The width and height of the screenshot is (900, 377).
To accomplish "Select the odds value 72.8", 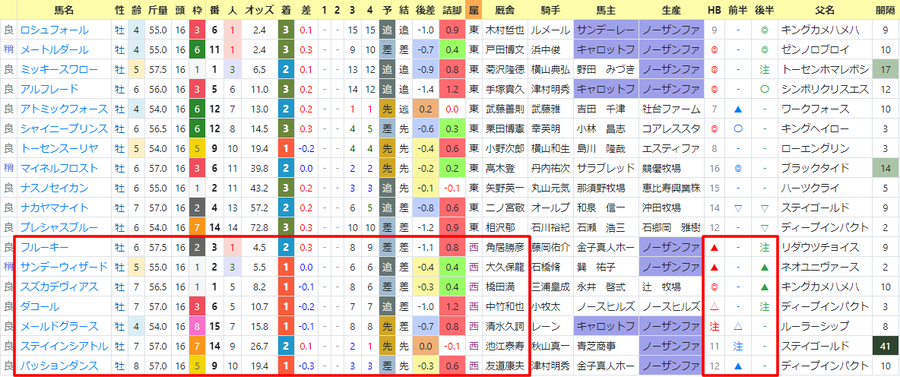I will click(258, 227).
